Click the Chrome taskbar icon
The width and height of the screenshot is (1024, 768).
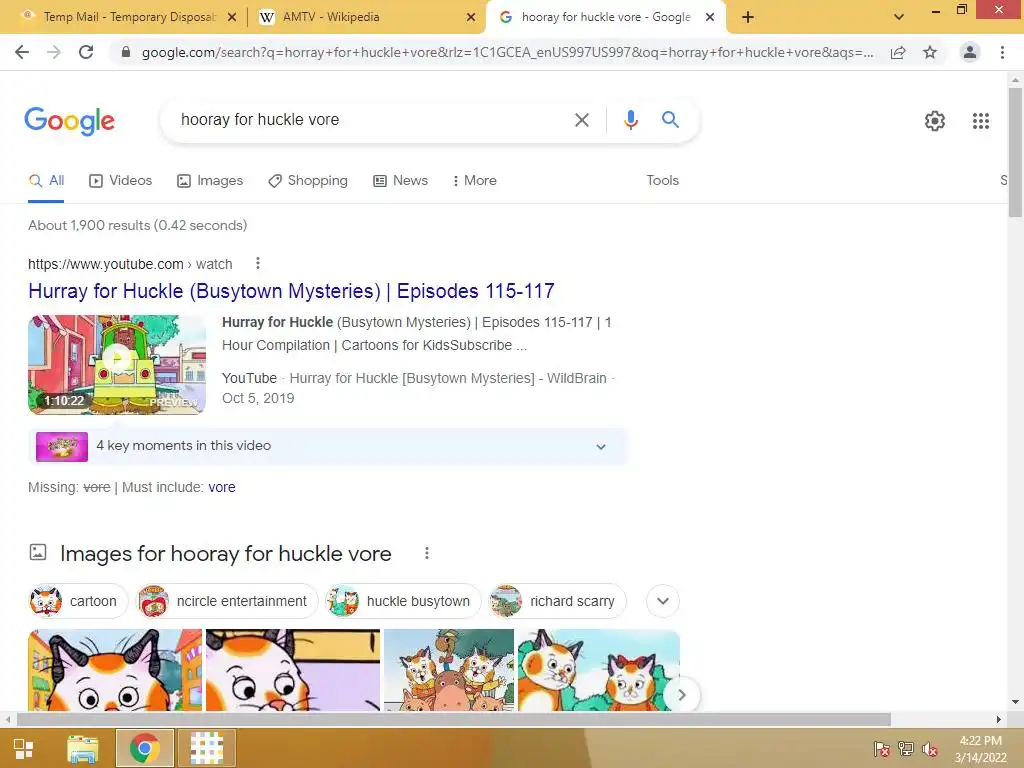[x=144, y=748]
